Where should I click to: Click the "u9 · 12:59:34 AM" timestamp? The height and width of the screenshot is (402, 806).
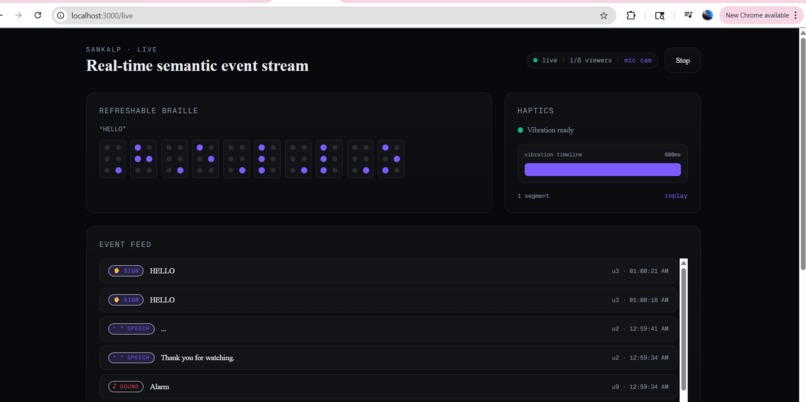[x=640, y=386]
